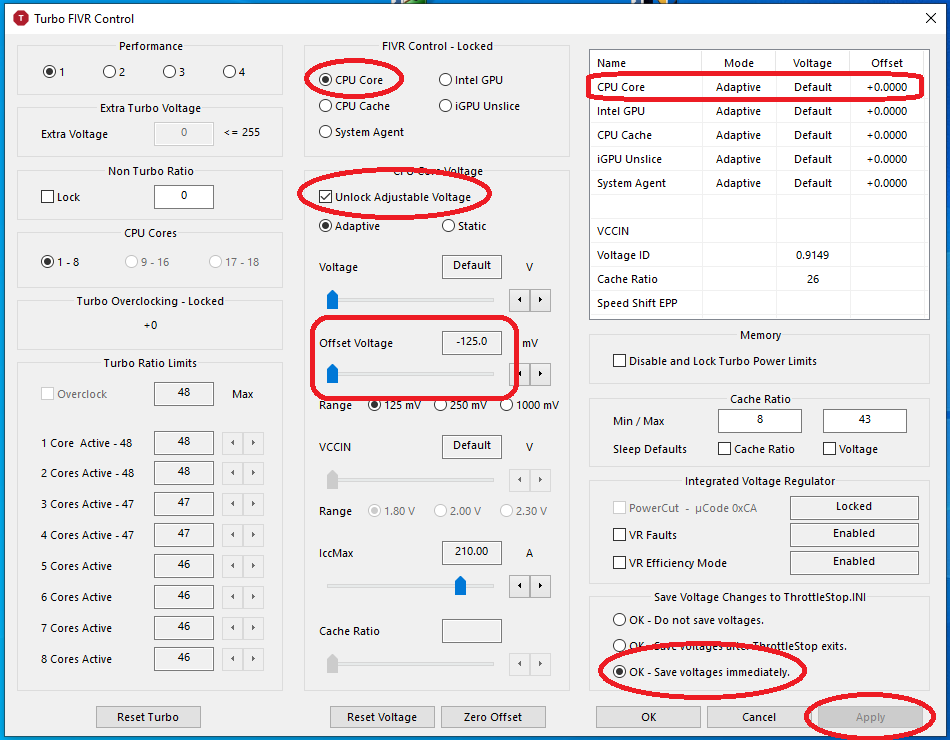The image size is (950, 740).
Task: Decrease 4 Cores Active ratio arrow
Action: [233, 535]
